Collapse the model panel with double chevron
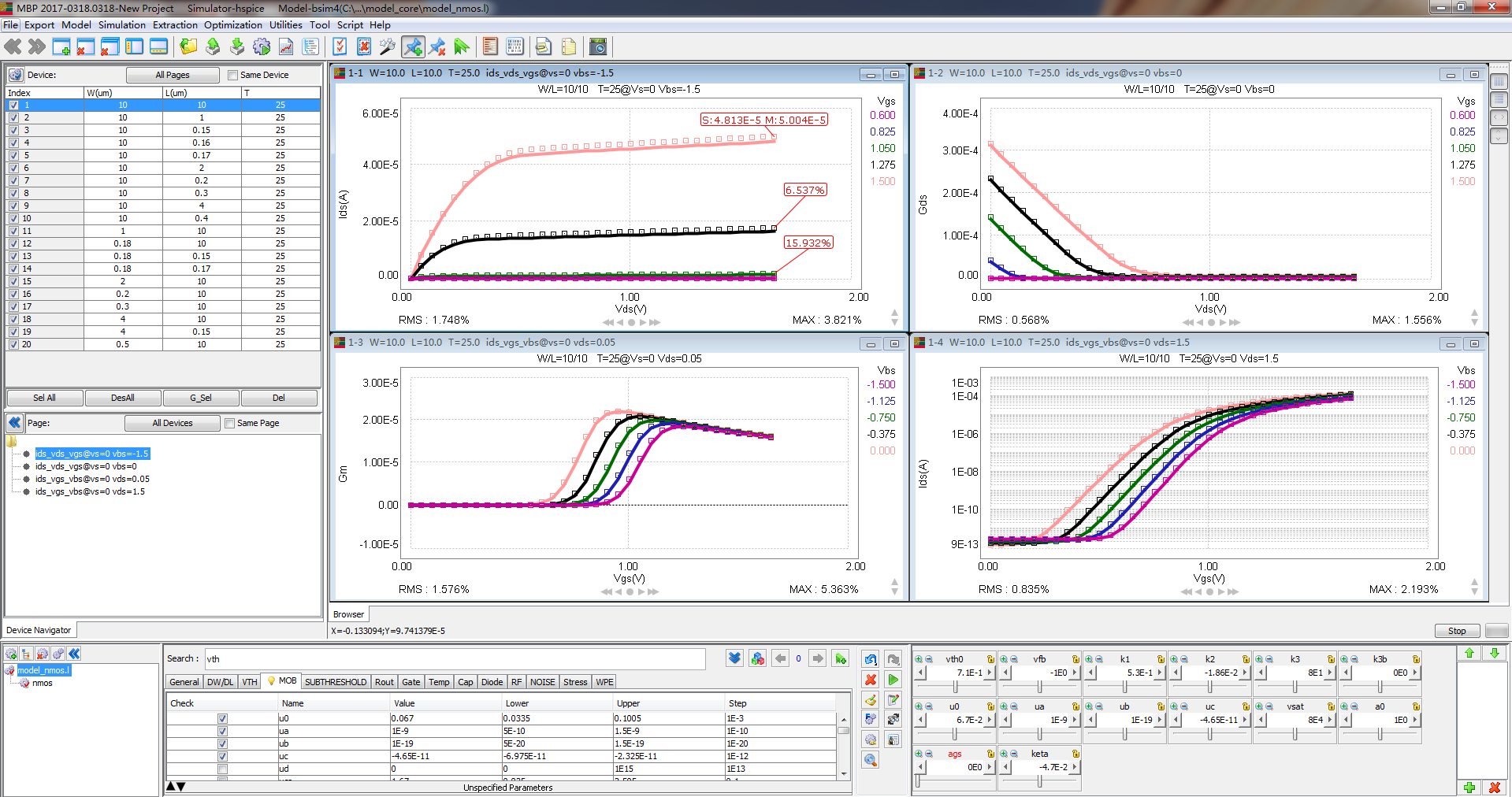The width and height of the screenshot is (1512, 797). coord(74,654)
